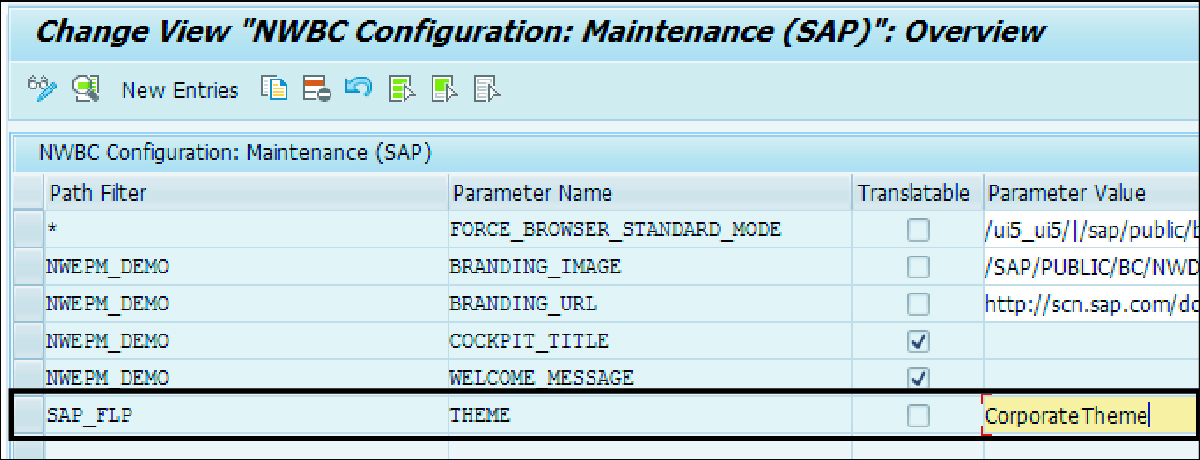Image resolution: width=1200 pixels, height=460 pixels.
Task: Check Translatable box for THEME row
Action: click(x=917, y=415)
